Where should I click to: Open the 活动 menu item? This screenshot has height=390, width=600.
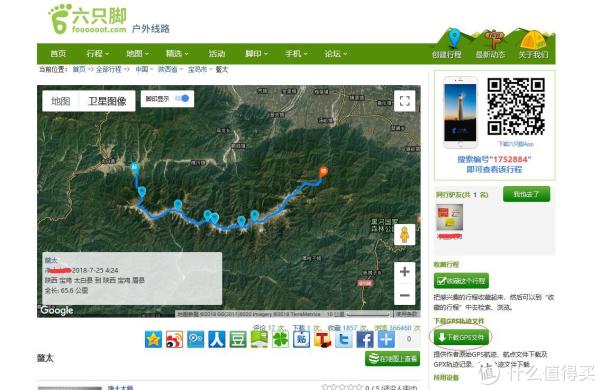click(x=217, y=54)
